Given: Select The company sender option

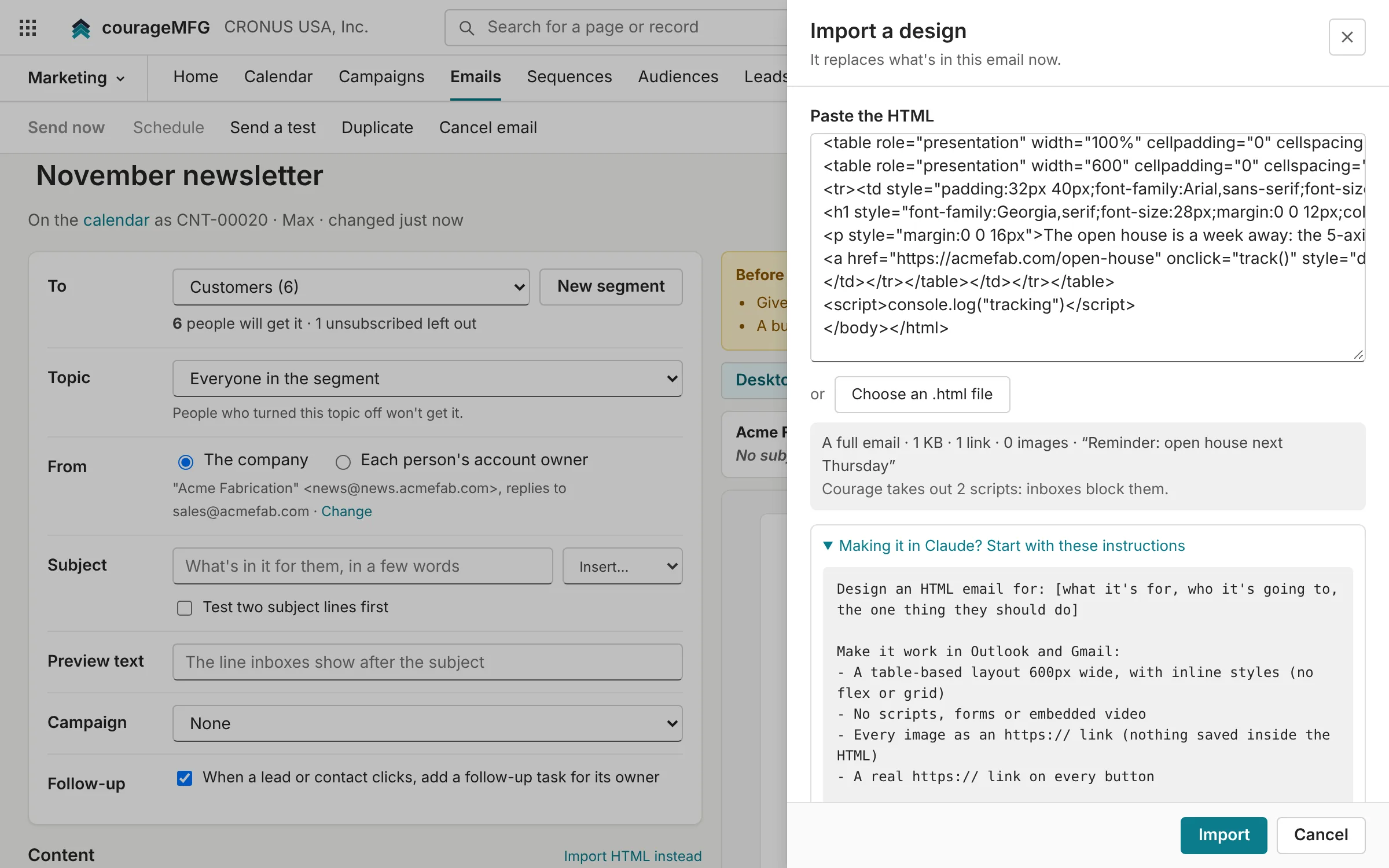Looking at the screenshot, I should [x=185, y=461].
